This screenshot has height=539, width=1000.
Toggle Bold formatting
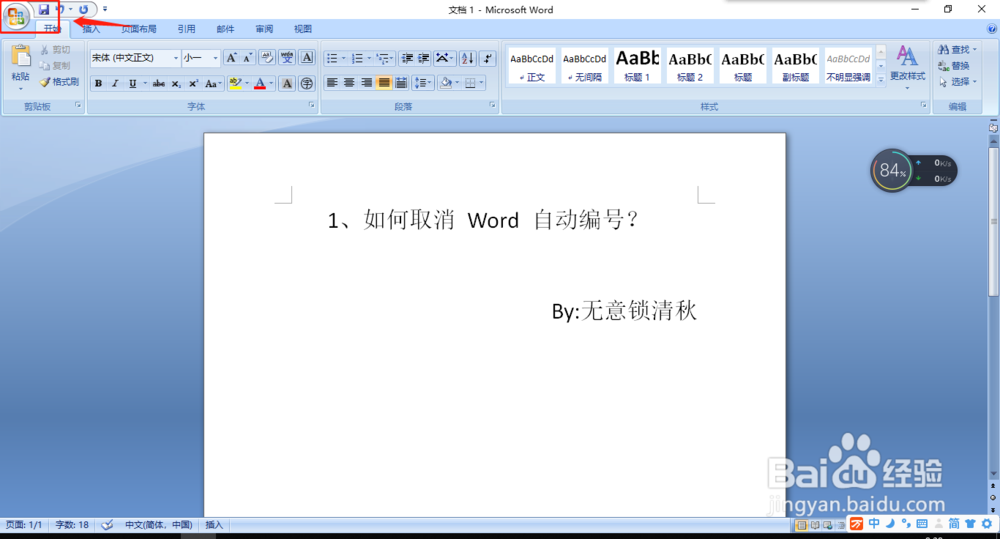coord(98,84)
